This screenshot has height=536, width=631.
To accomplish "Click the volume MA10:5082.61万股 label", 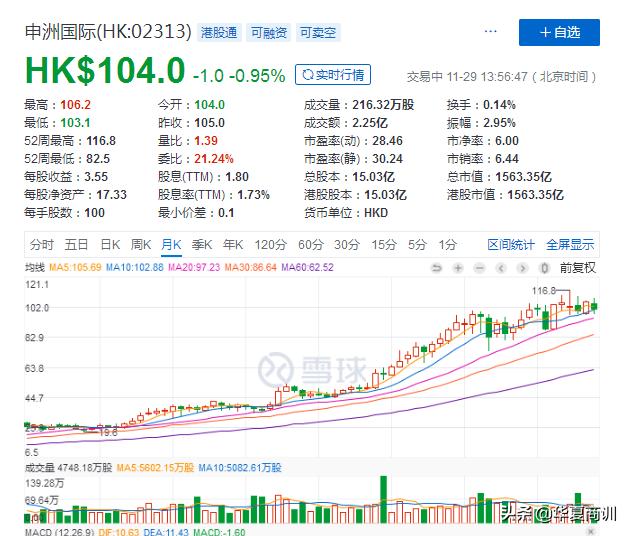I will 240,468.
